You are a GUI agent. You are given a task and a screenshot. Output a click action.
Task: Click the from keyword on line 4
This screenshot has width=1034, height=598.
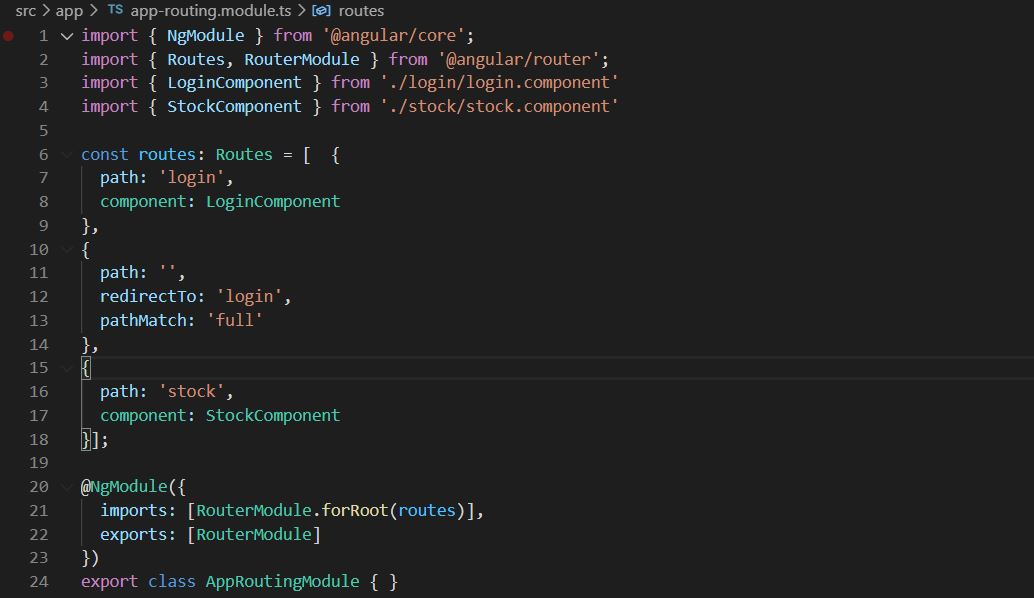click(x=350, y=107)
